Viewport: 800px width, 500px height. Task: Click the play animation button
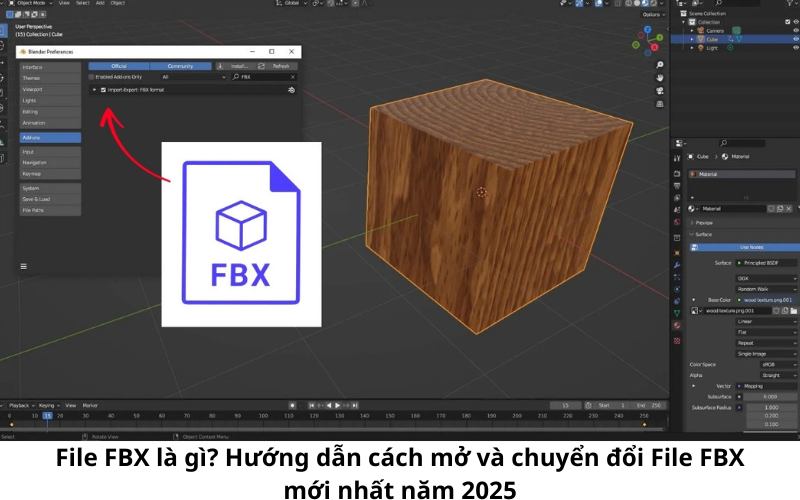click(337, 406)
